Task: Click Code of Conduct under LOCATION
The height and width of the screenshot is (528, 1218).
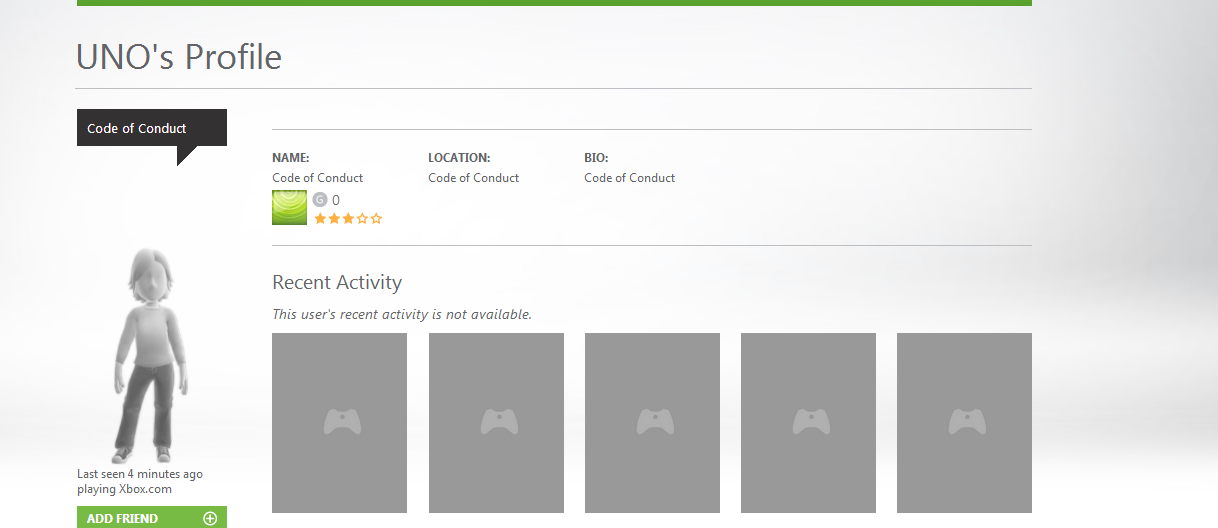Action: 474,178
